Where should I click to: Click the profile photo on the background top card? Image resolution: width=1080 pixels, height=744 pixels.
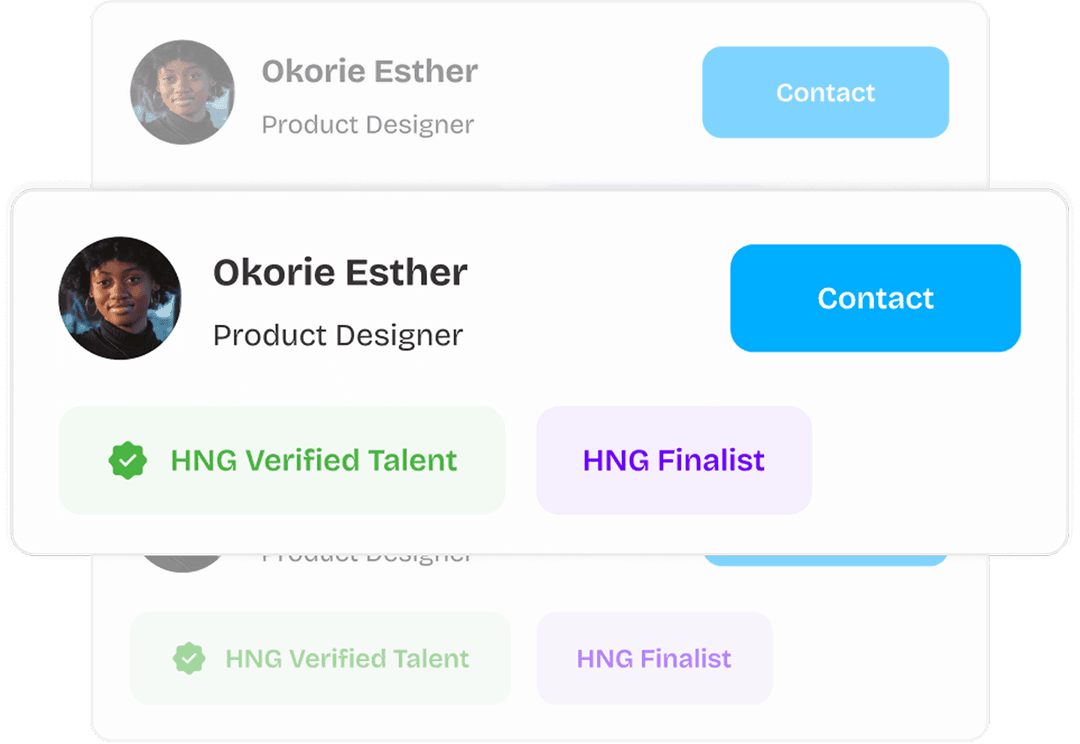(182, 92)
